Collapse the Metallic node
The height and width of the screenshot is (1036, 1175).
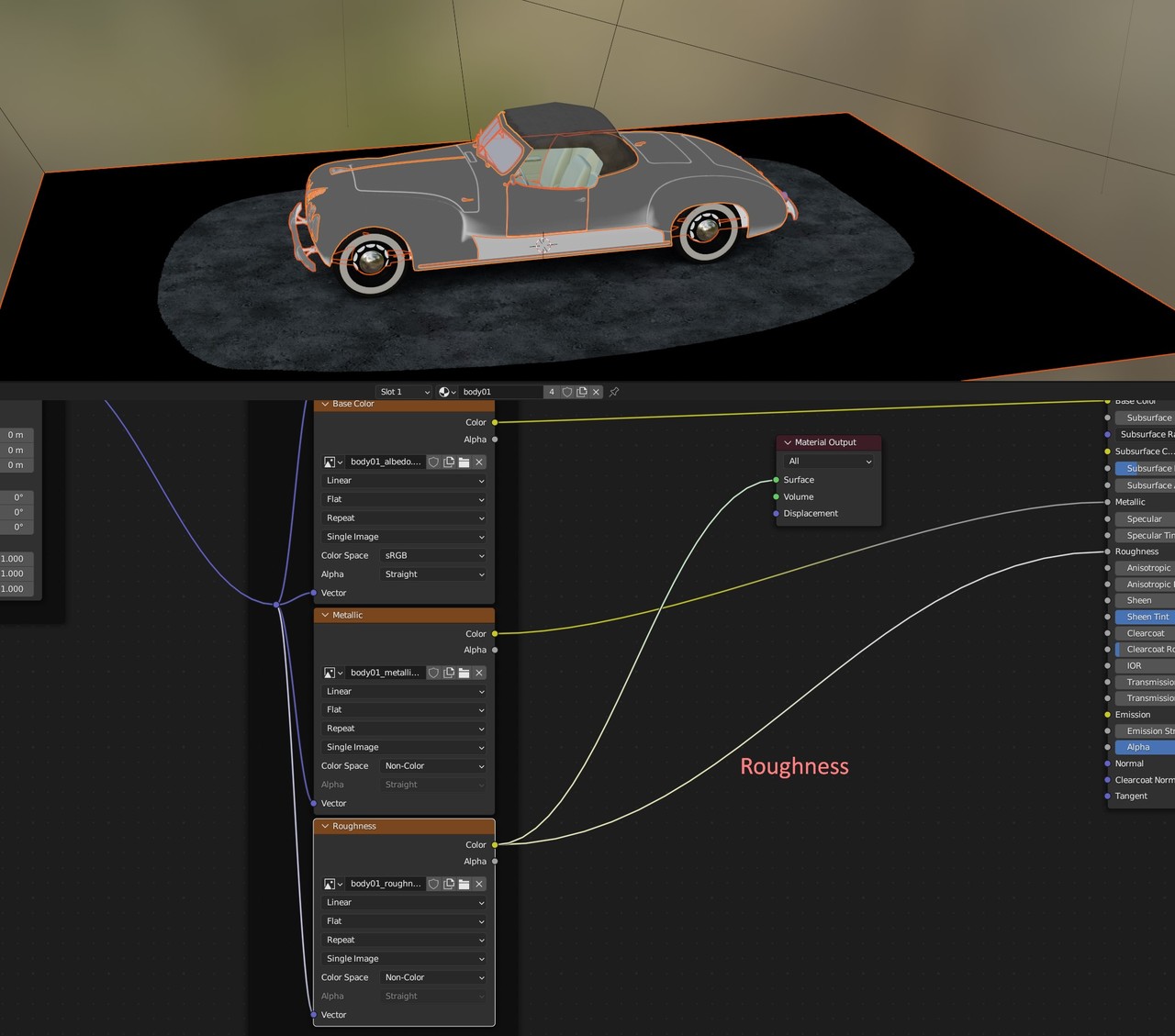(325, 615)
